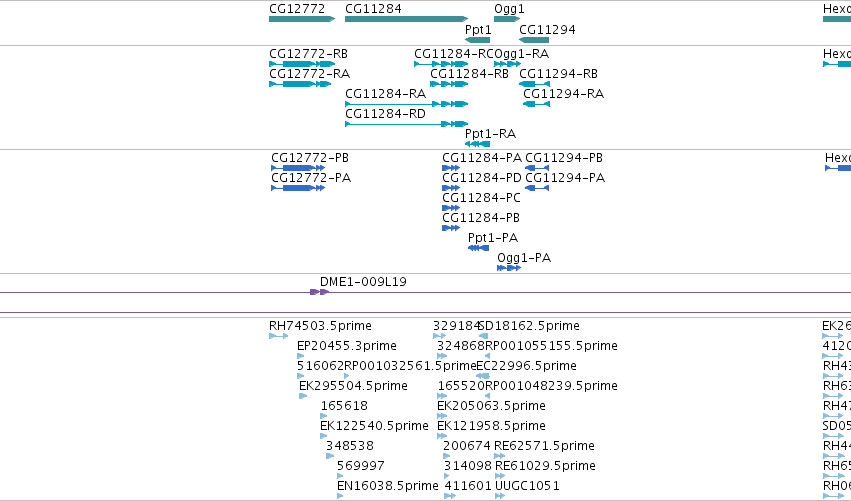Click EST RE61029.5prime

tap(500, 477)
